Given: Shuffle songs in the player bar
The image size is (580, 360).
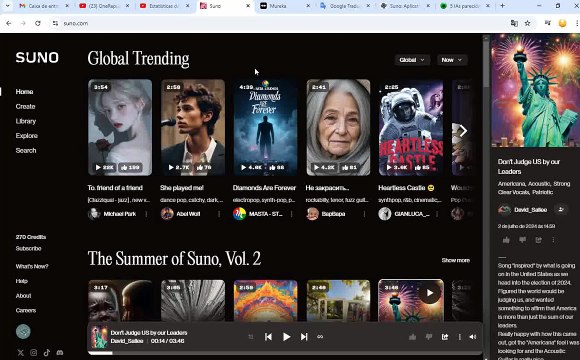Looking at the screenshot, I should pos(251,337).
